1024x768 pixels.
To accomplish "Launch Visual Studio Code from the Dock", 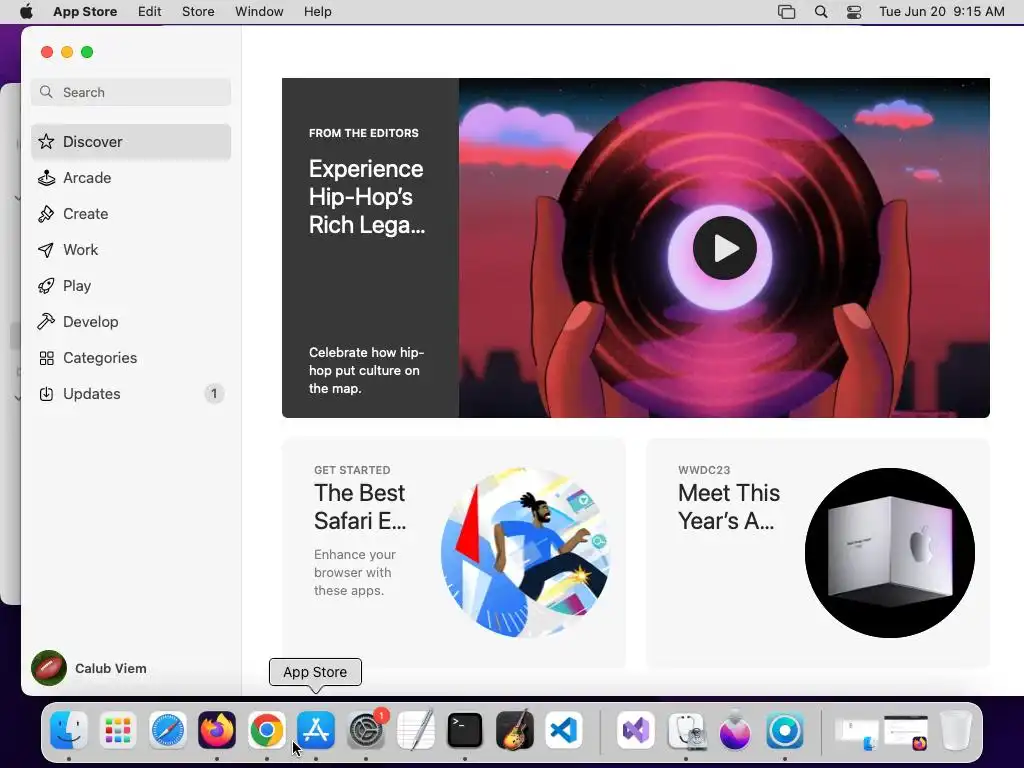I will coord(564,730).
